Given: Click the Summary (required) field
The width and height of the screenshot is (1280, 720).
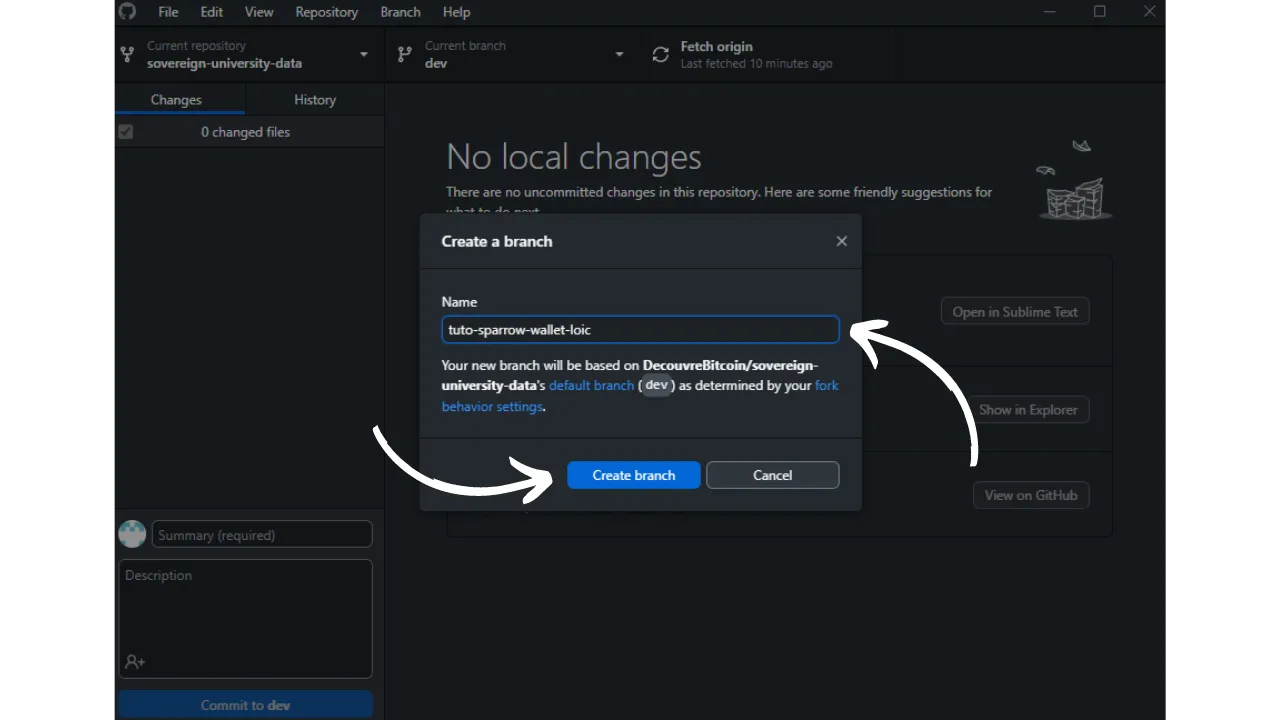Looking at the screenshot, I should [x=262, y=535].
